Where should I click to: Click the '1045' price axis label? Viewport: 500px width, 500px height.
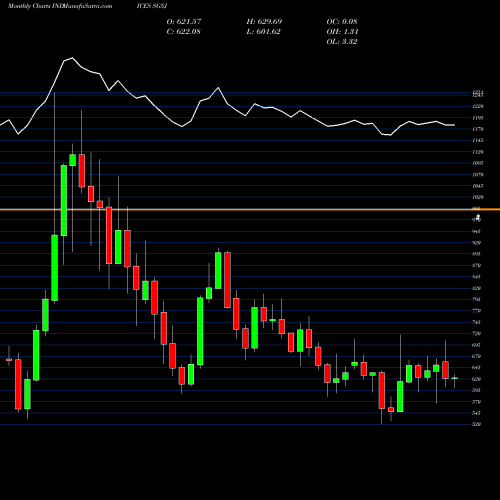(x=478, y=186)
